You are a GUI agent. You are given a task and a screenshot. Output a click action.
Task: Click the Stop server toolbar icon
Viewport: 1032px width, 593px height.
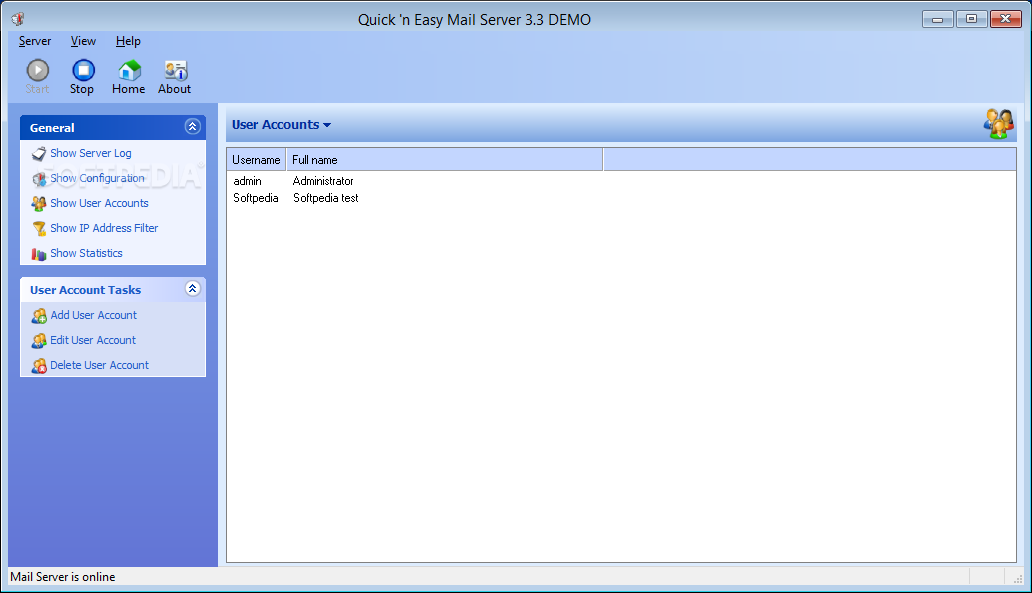point(83,70)
